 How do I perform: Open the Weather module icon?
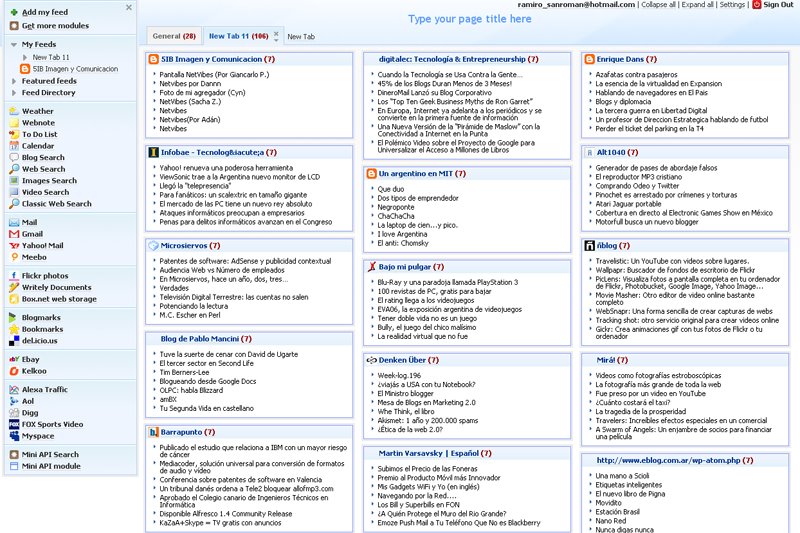pos(14,111)
